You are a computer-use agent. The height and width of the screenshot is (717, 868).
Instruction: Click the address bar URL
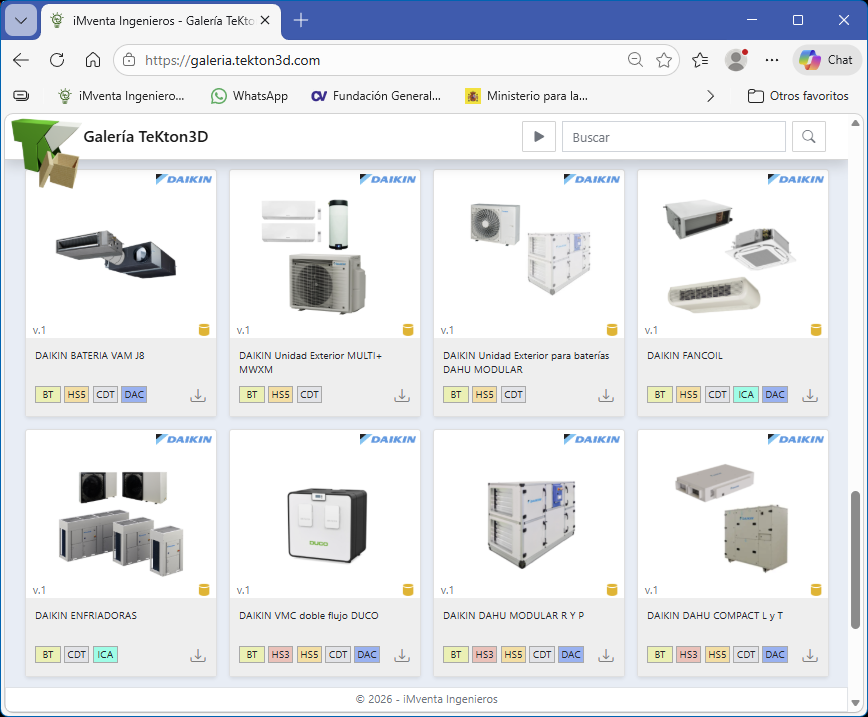232,60
